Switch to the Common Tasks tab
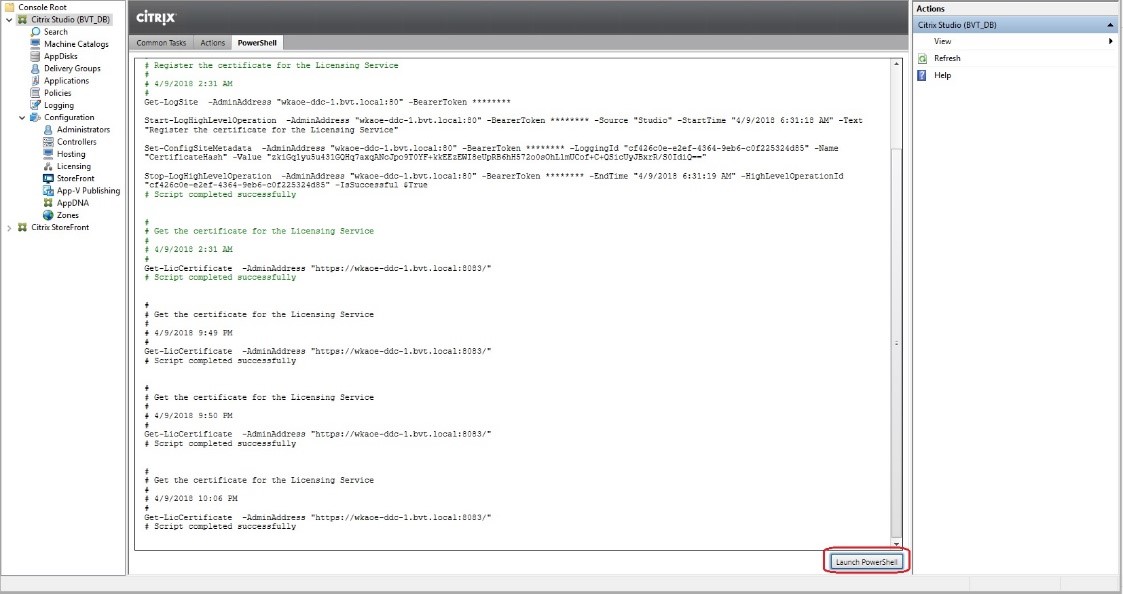The width and height of the screenshot is (1123, 594). coord(160,43)
